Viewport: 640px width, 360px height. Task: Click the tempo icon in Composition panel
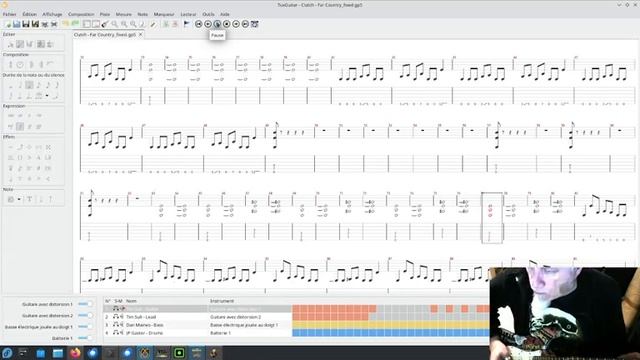(11, 64)
